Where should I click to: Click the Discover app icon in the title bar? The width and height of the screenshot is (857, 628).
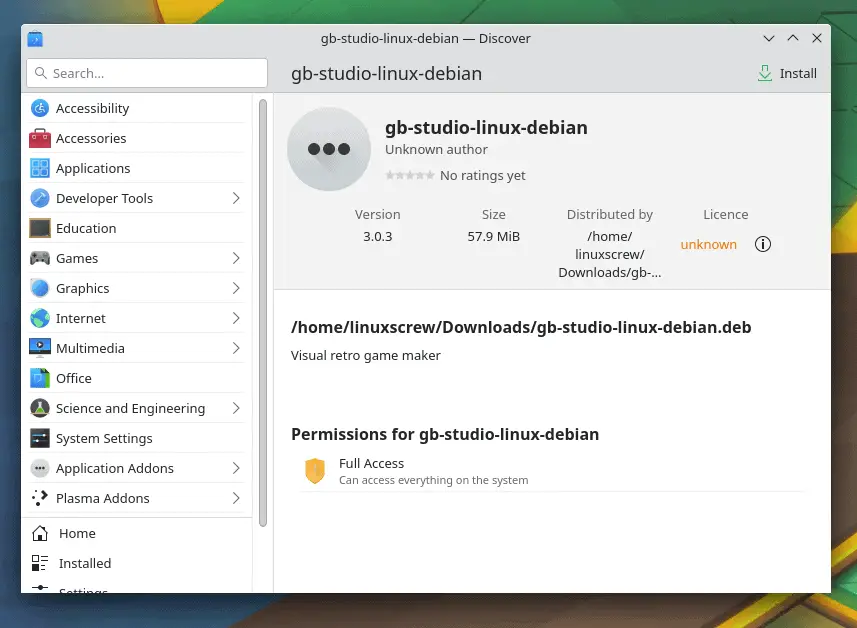click(x=35, y=39)
